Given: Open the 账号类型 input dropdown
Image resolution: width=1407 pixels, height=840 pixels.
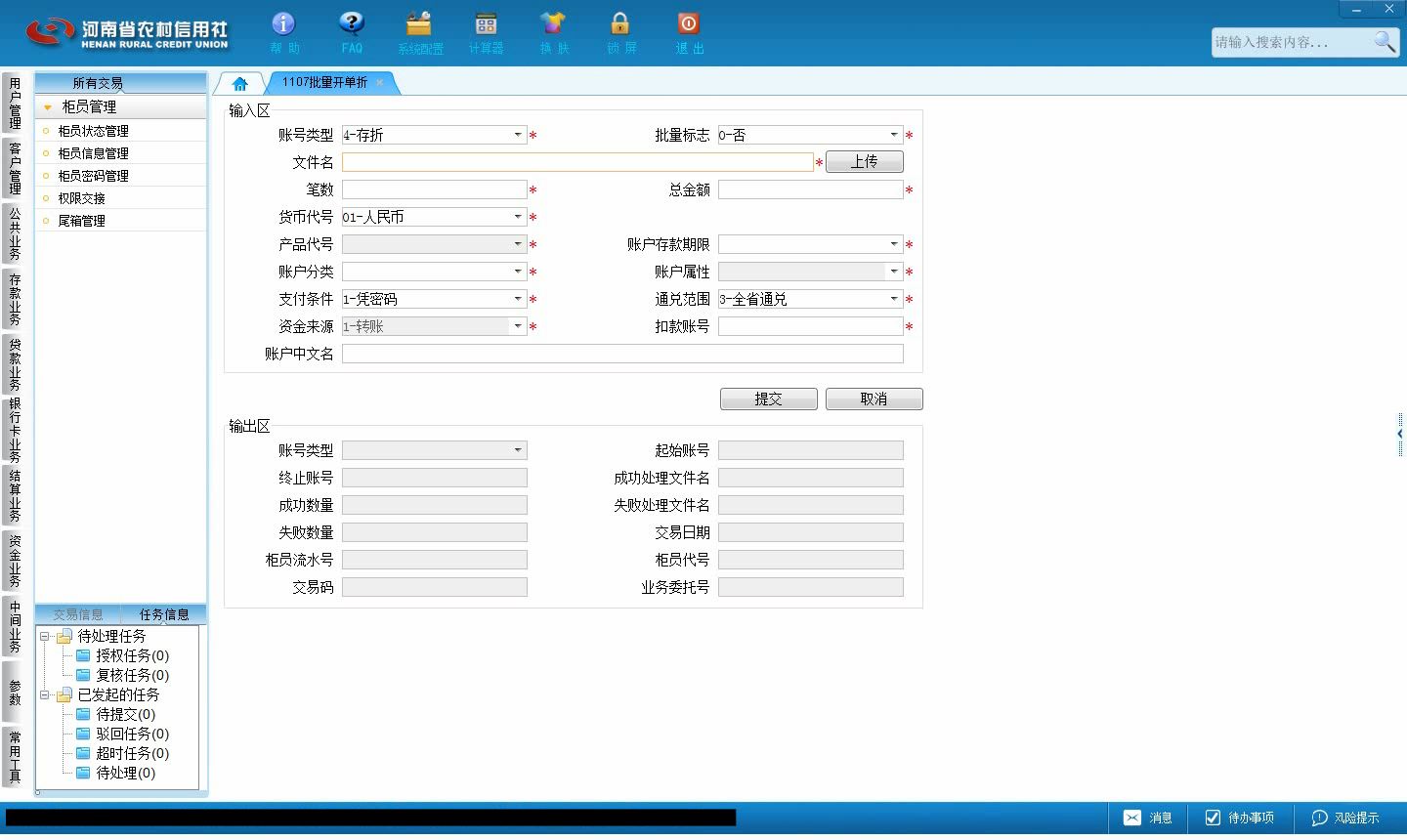Looking at the screenshot, I should click(x=518, y=135).
